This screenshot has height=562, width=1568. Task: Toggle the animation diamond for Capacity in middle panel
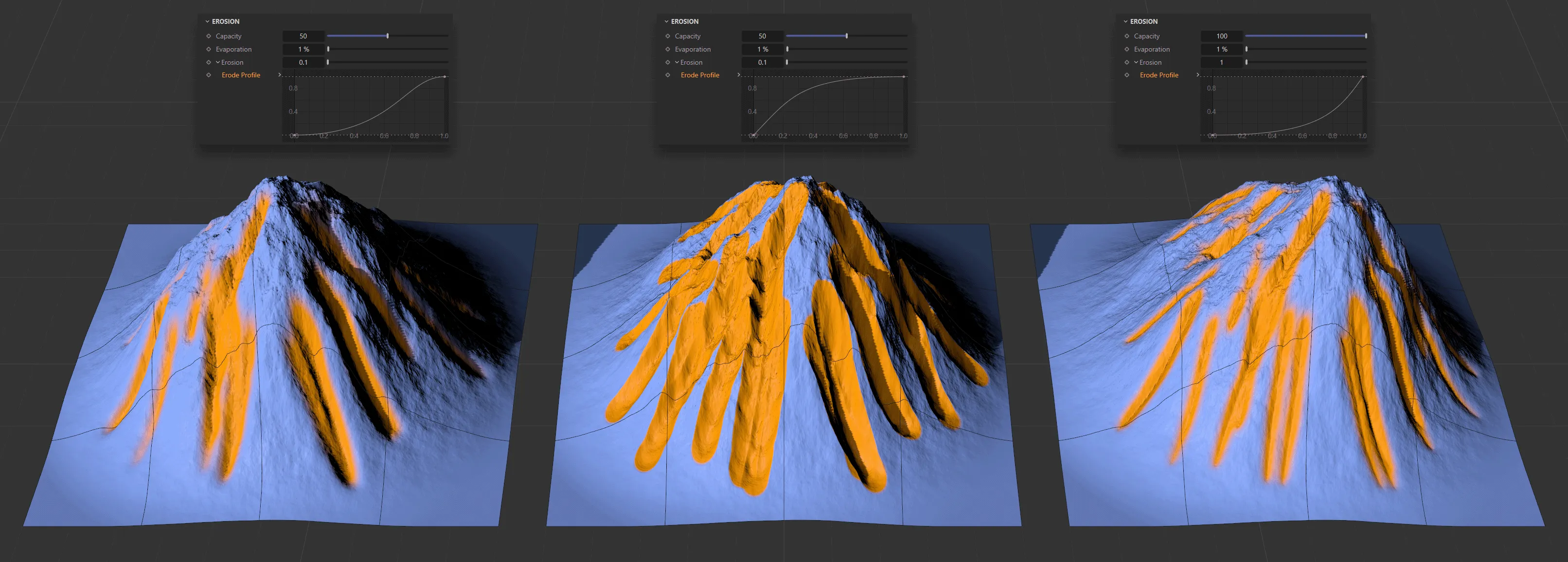(667, 36)
